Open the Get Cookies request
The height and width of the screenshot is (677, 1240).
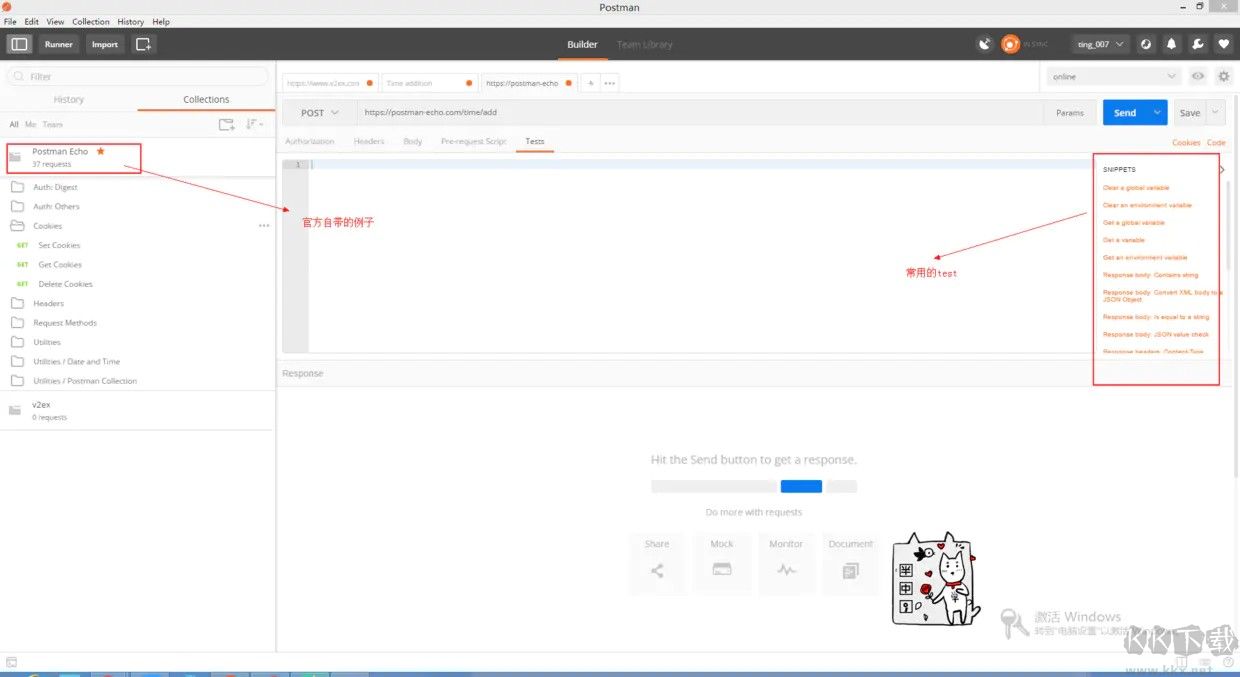tap(60, 265)
